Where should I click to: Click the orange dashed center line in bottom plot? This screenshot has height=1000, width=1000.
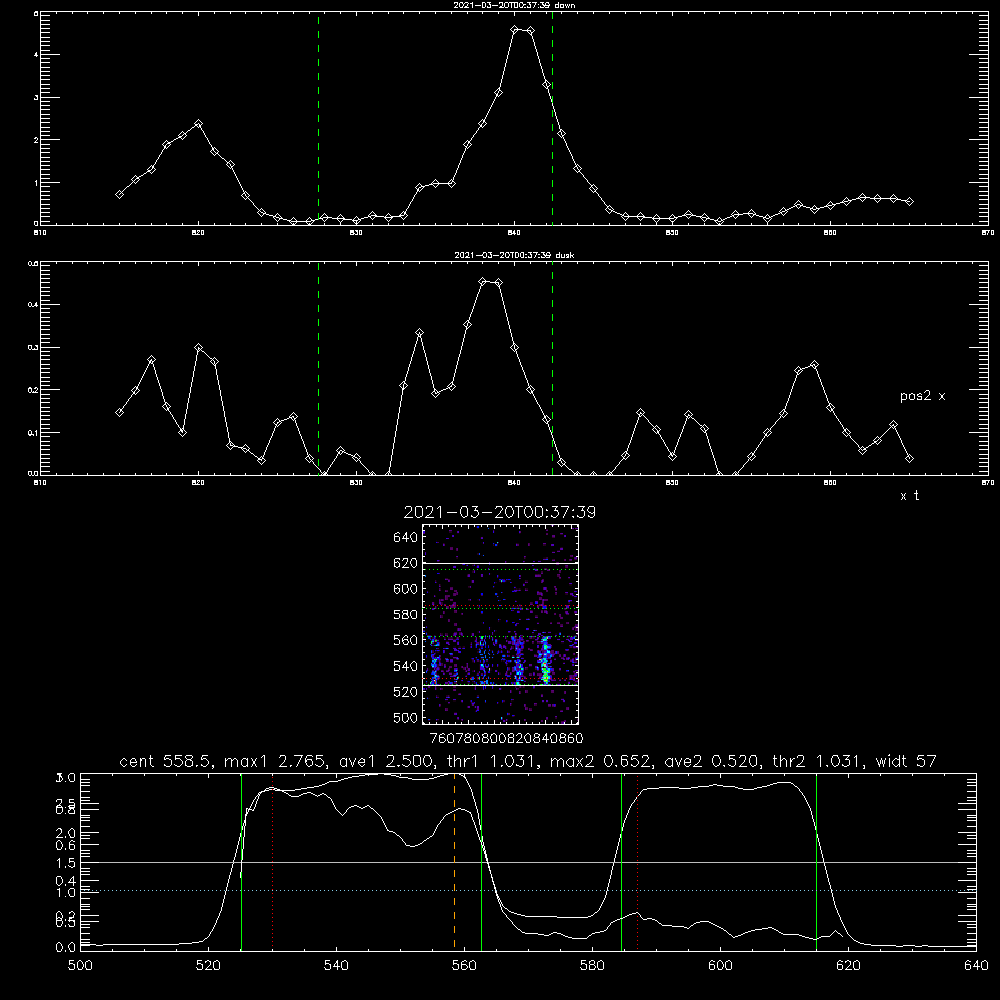click(454, 861)
